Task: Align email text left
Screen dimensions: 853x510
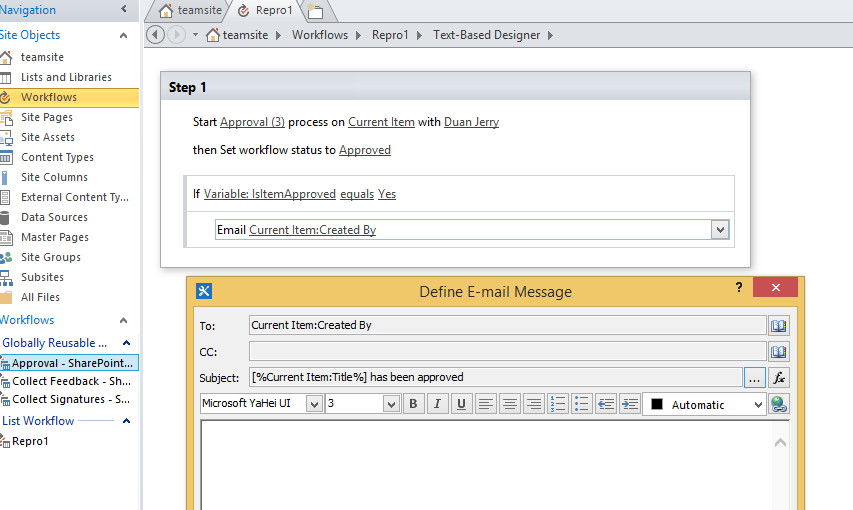Action: [486, 404]
